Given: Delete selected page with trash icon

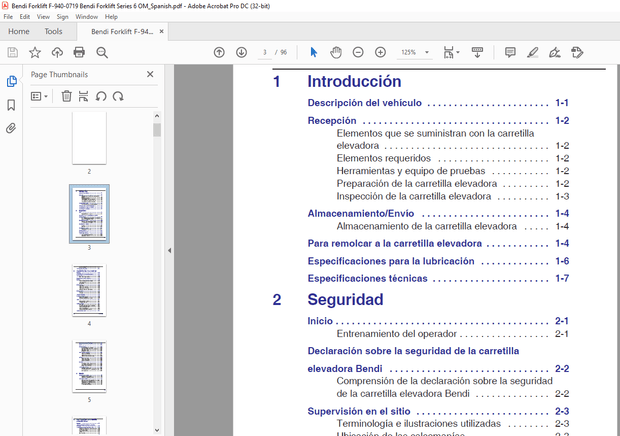Looking at the screenshot, I should point(66,96).
